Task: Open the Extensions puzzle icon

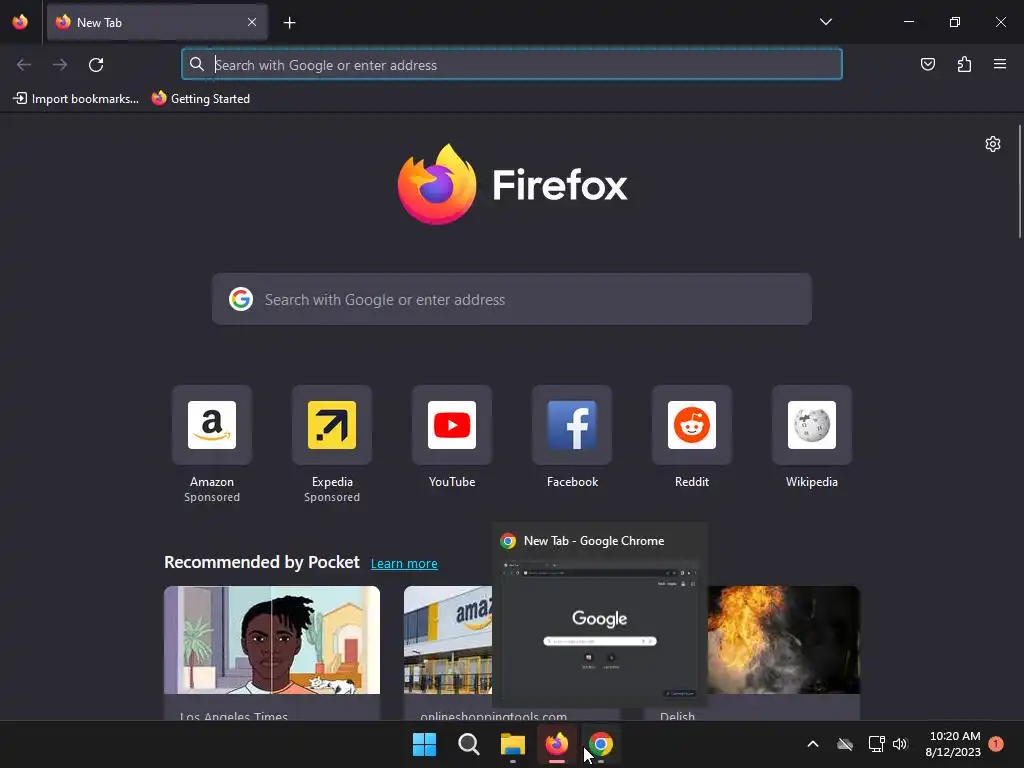Action: (964, 64)
